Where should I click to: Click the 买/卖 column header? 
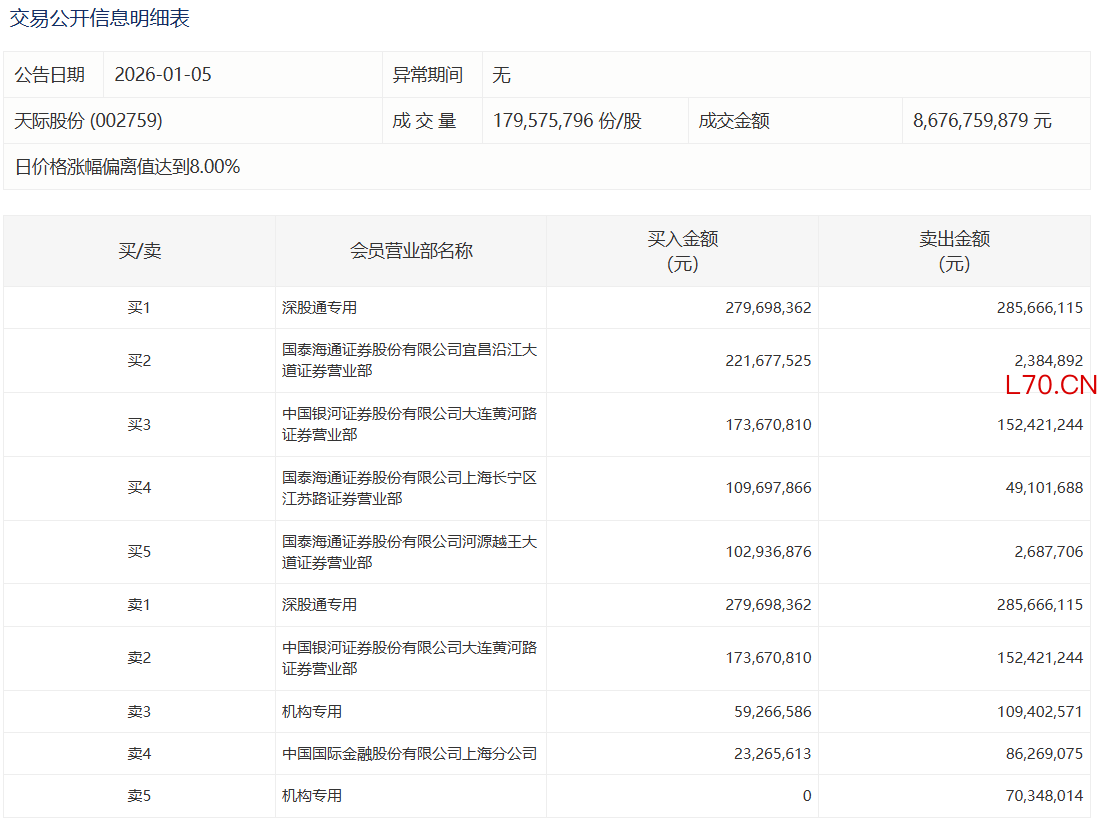click(139, 251)
